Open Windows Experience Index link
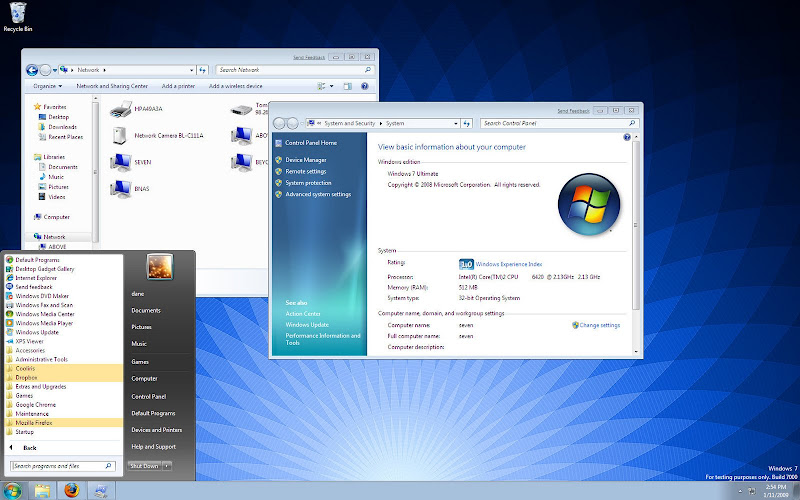The width and height of the screenshot is (800, 500). pos(509,264)
